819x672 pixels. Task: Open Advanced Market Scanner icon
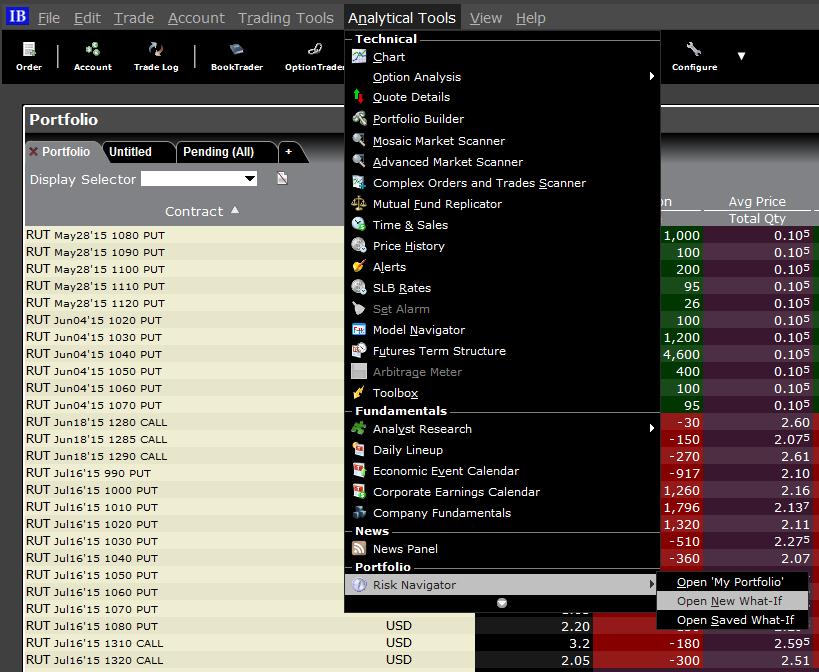pyautogui.click(x=359, y=161)
